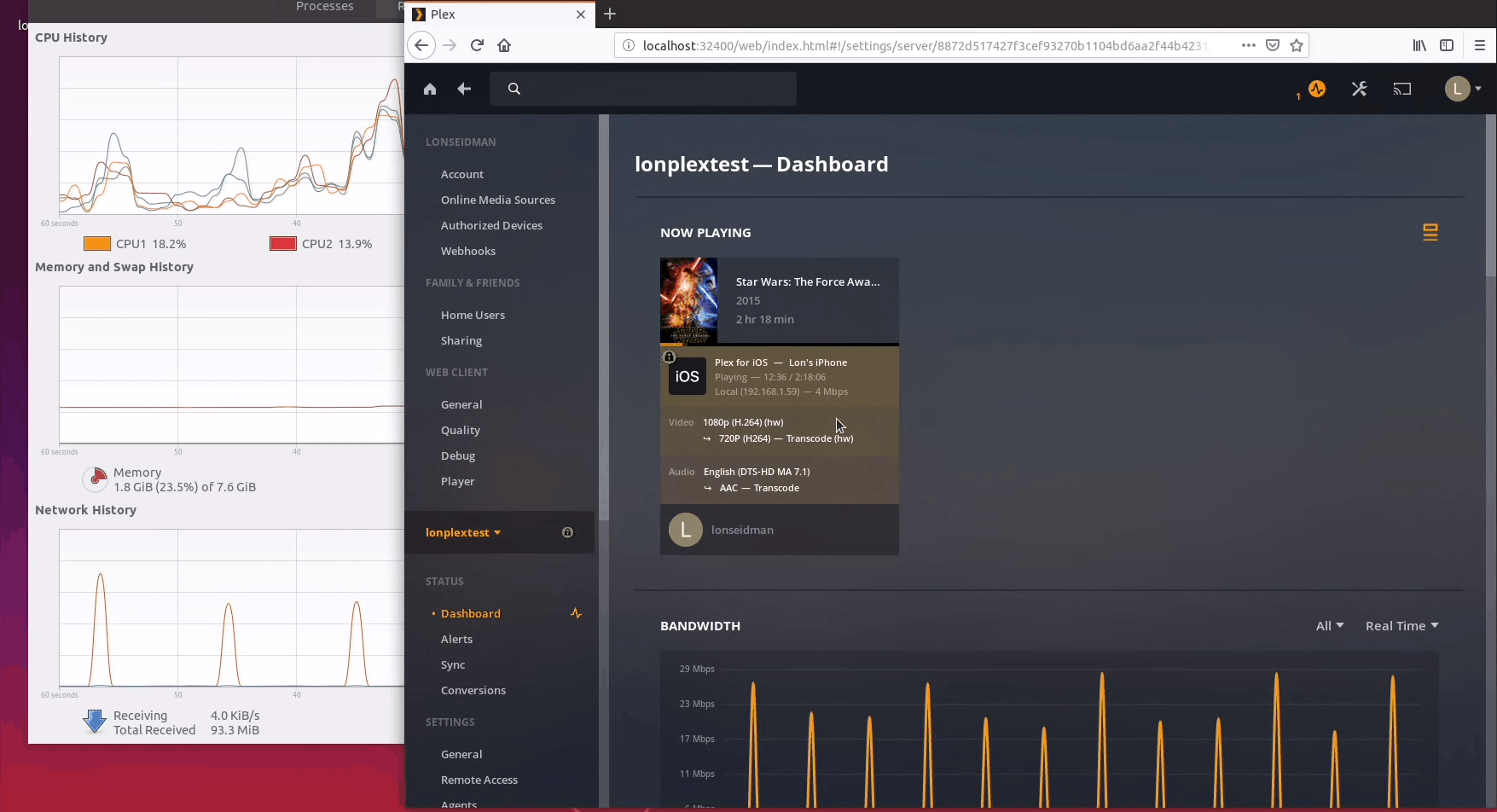Click in the Plex search field
The image size is (1497, 812).
(648, 89)
